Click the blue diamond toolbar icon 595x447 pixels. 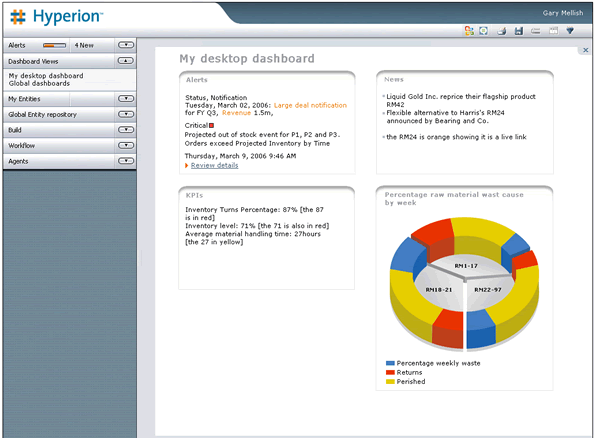pos(570,31)
